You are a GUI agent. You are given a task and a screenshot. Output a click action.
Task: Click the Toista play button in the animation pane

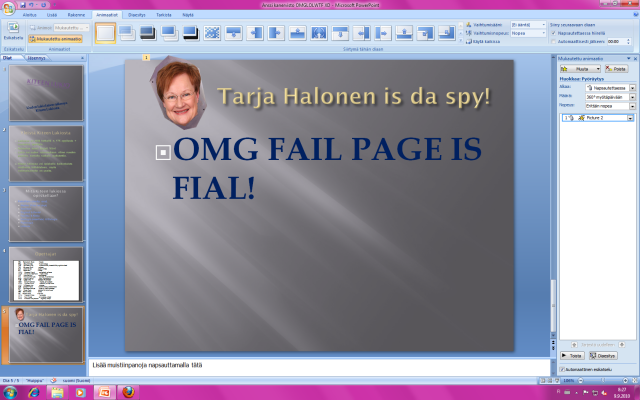[571, 355]
